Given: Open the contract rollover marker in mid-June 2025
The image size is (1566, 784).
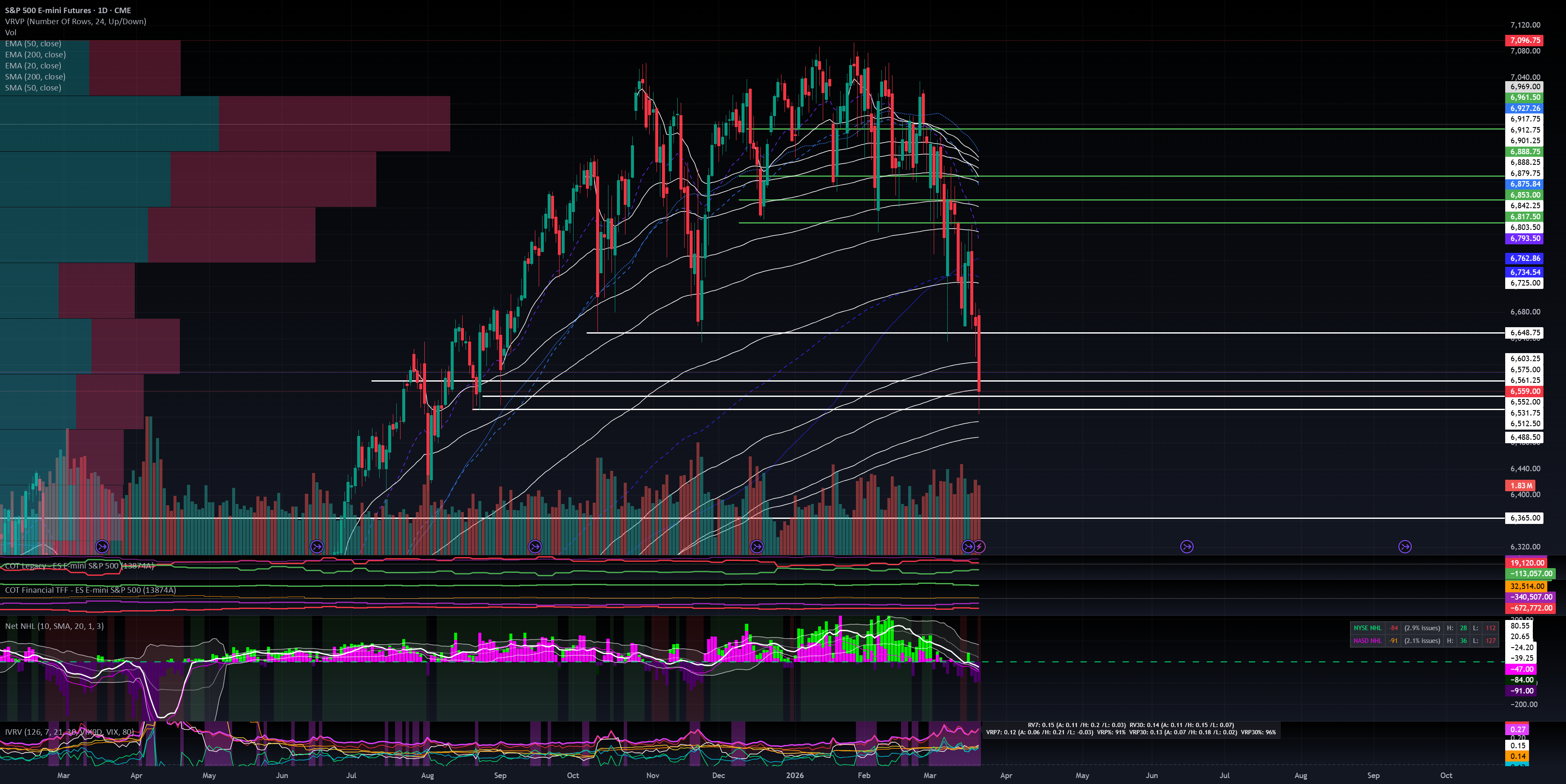Looking at the screenshot, I should point(317,546).
